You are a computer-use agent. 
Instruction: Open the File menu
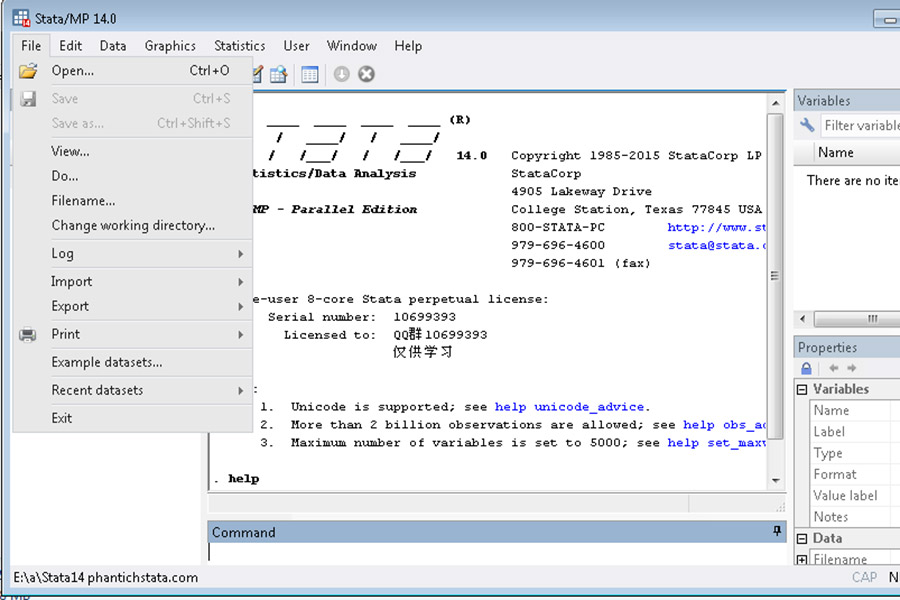point(31,46)
